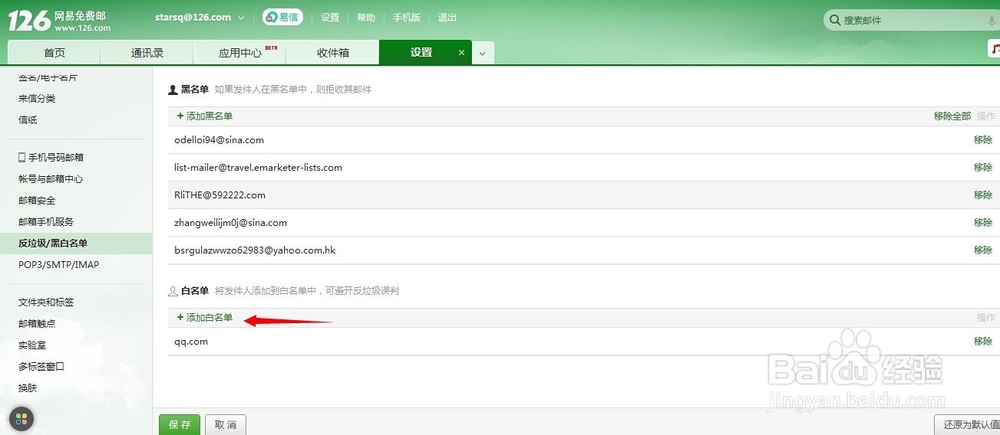Screen dimensions: 1000x435
Task: Click 移除全部 in blacklist header
Action: [952, 116]
